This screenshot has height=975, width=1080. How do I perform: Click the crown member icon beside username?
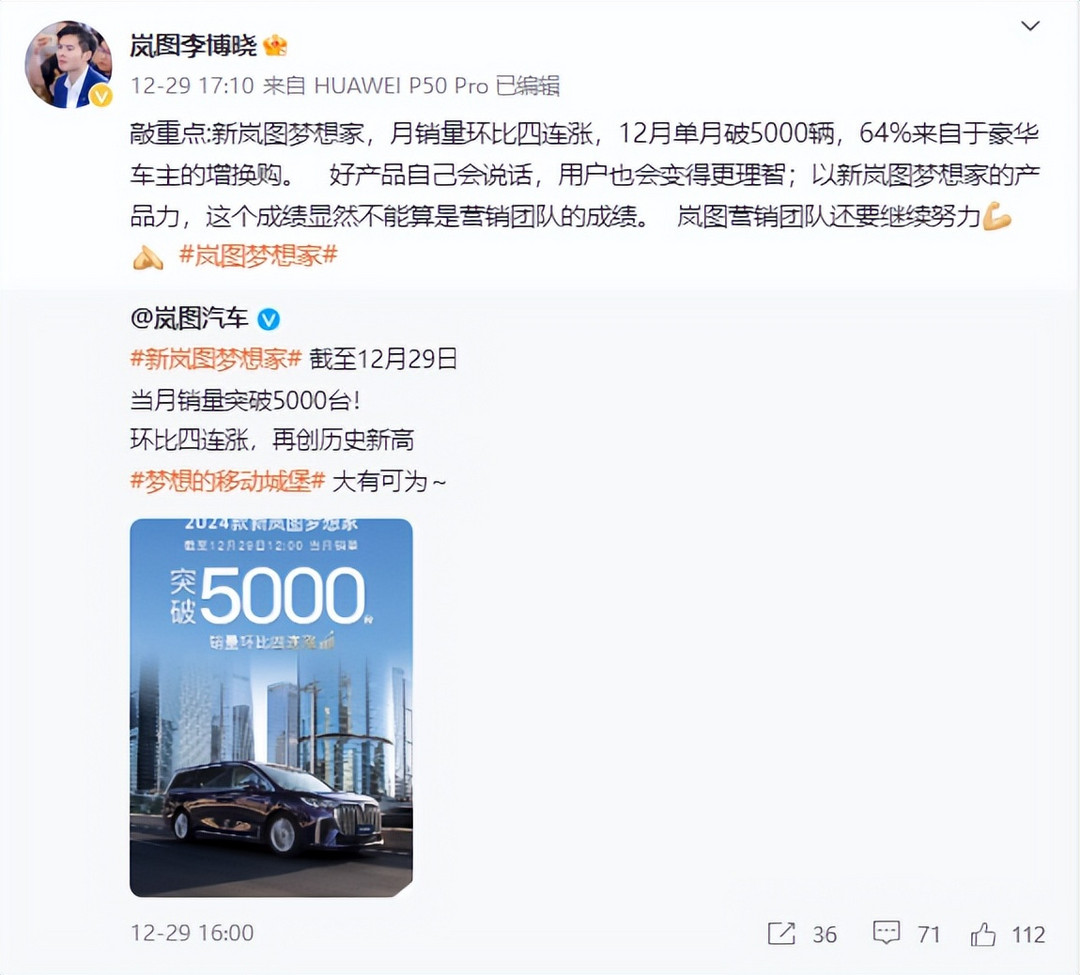click(275, 46)
